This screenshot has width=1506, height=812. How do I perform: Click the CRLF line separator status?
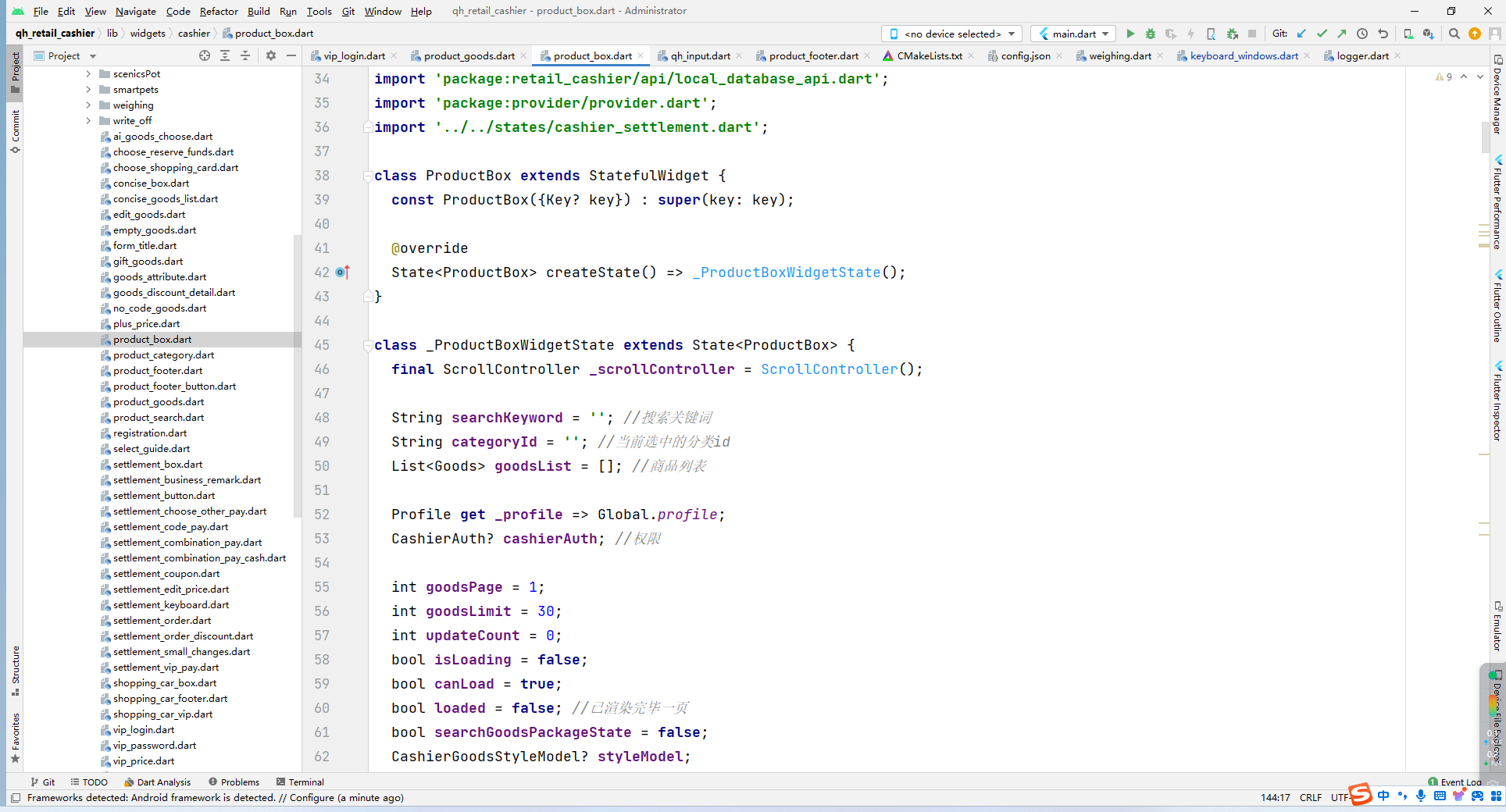1311,797
